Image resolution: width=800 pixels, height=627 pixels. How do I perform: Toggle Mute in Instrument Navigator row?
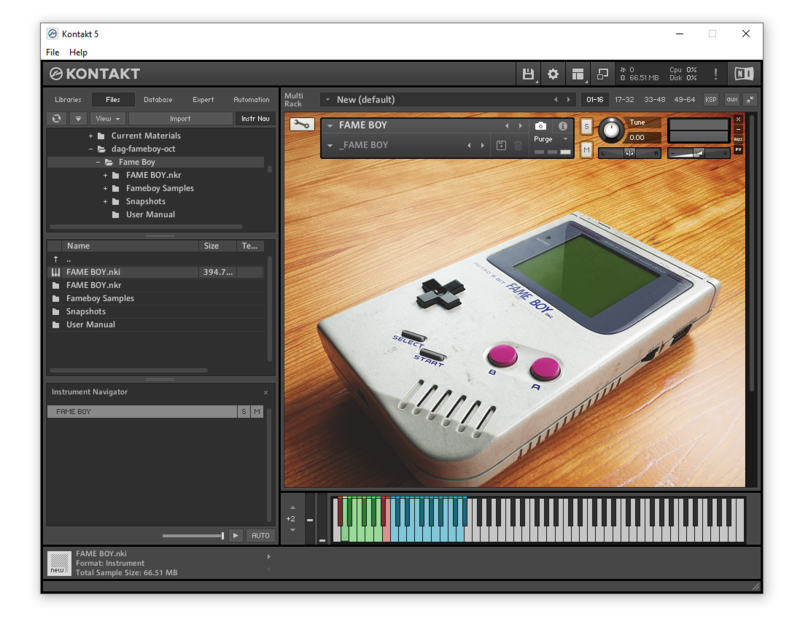257,412
